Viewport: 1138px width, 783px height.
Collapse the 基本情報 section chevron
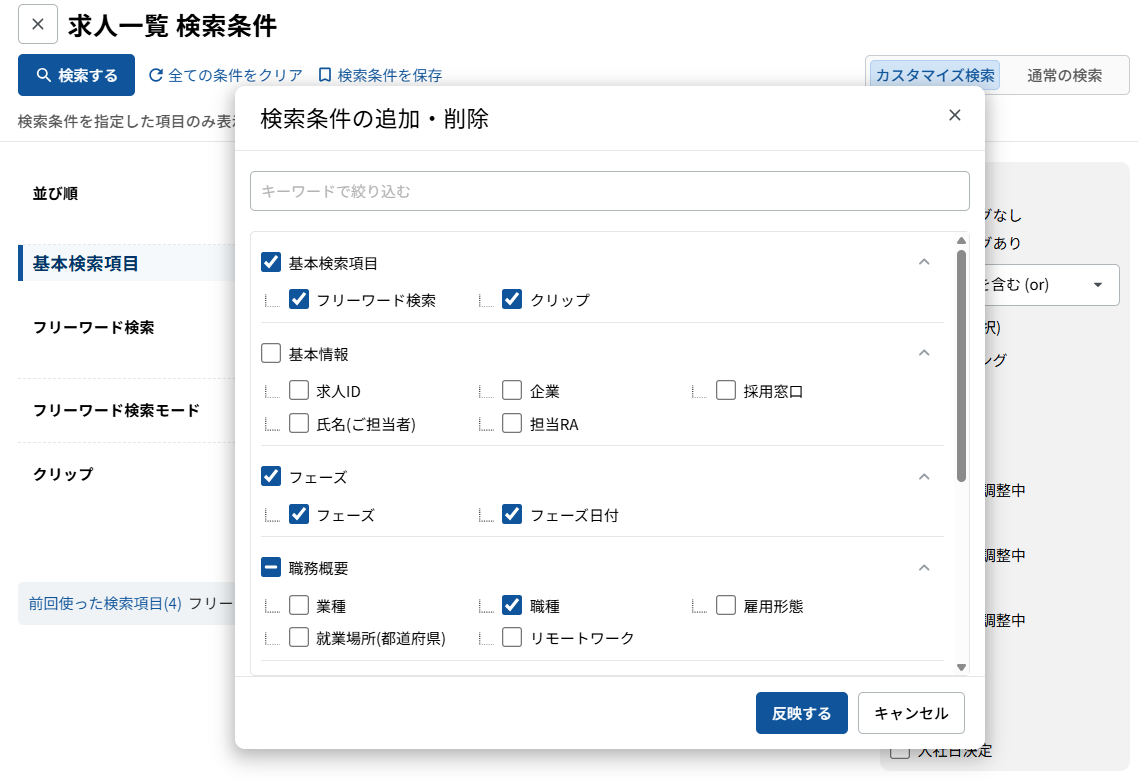pyautogui.click(x=924, y=353)
